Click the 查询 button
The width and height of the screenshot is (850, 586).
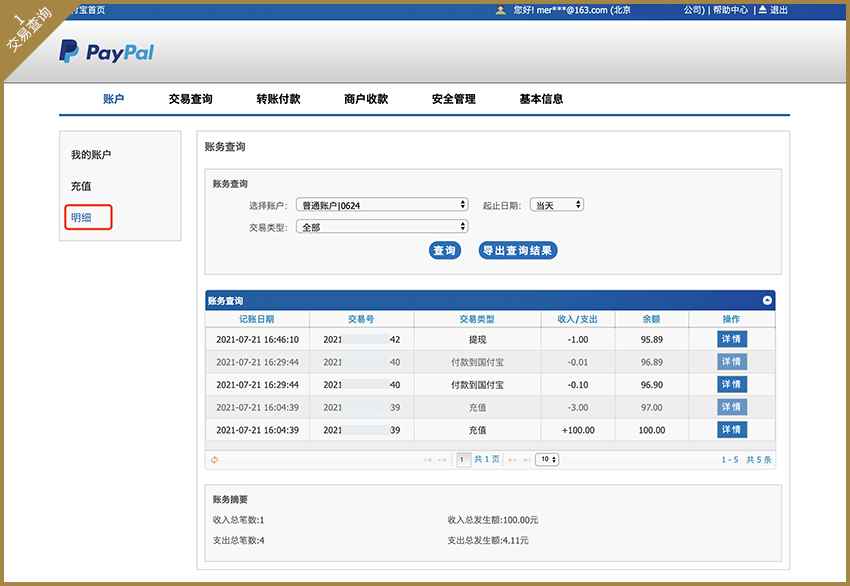pyautogui.click(x=445, y=250)
